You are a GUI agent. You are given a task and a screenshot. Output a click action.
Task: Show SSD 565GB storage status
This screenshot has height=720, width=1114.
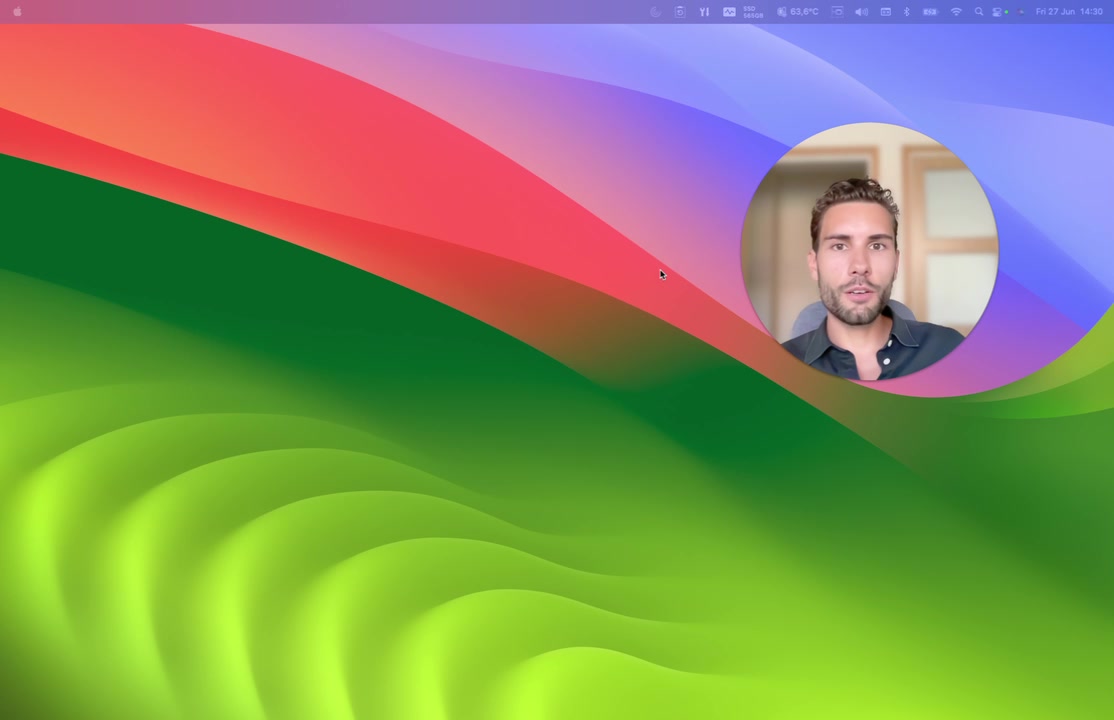click(x=753, y=11)
